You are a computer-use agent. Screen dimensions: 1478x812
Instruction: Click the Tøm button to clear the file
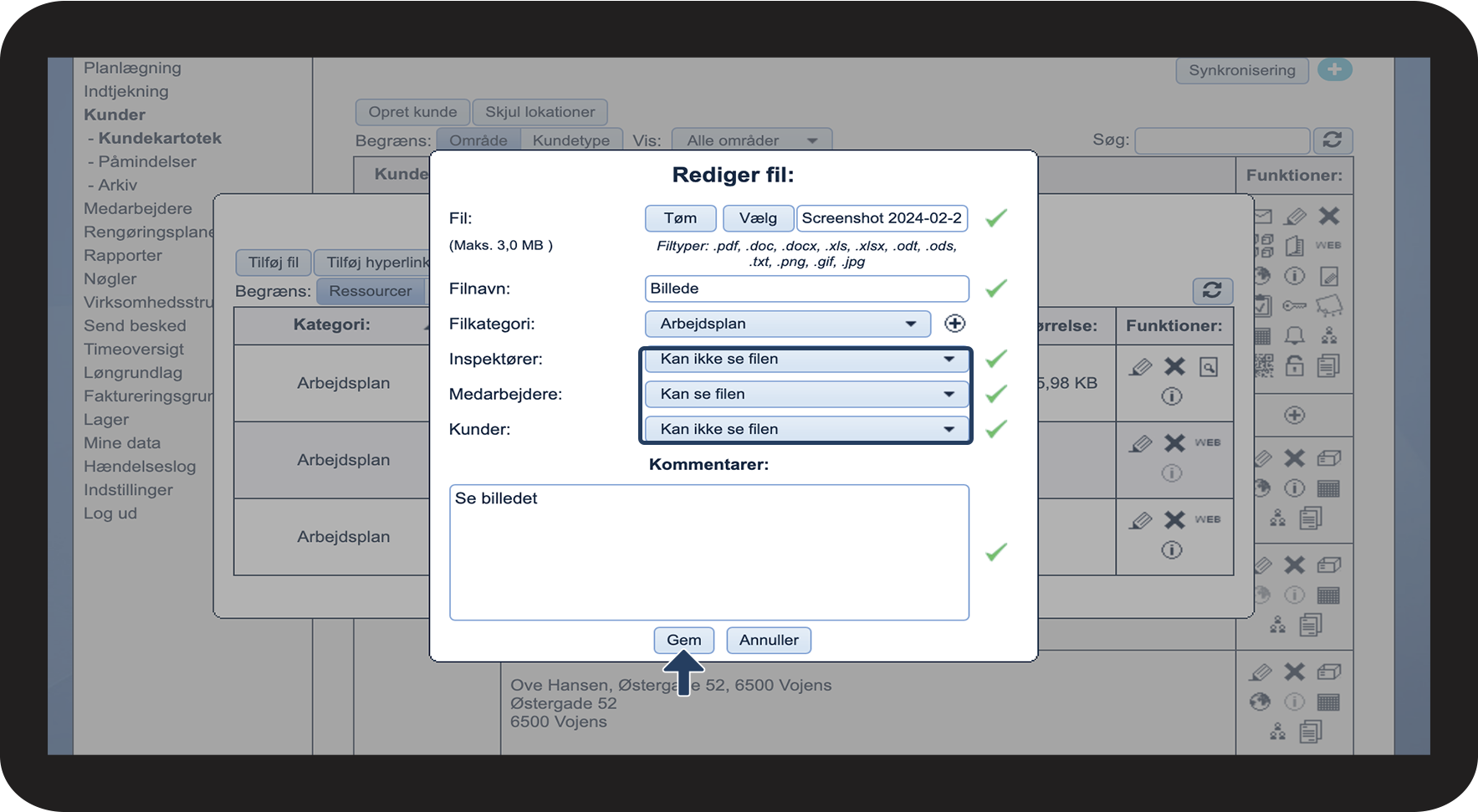click(x=680, y=218)
